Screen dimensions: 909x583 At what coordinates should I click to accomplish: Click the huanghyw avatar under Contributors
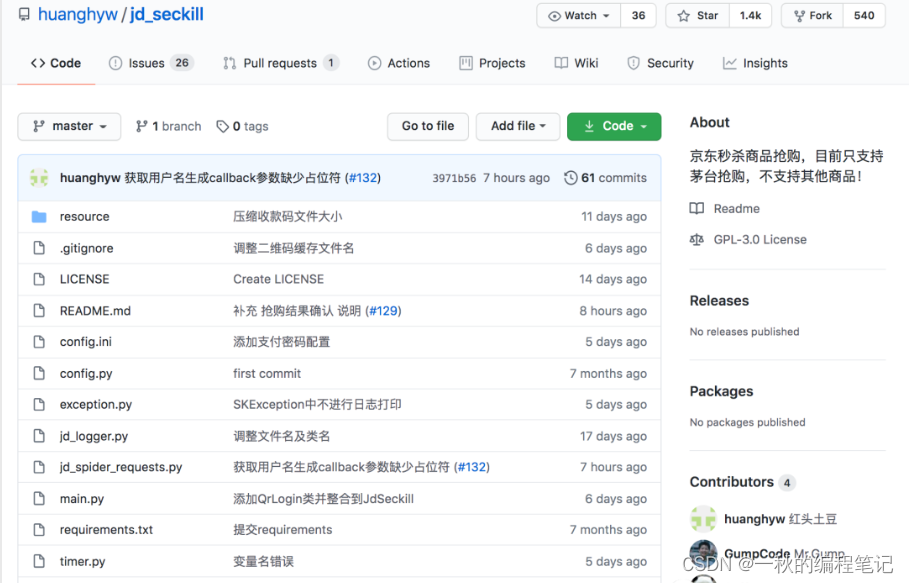[x=703, y=519]
